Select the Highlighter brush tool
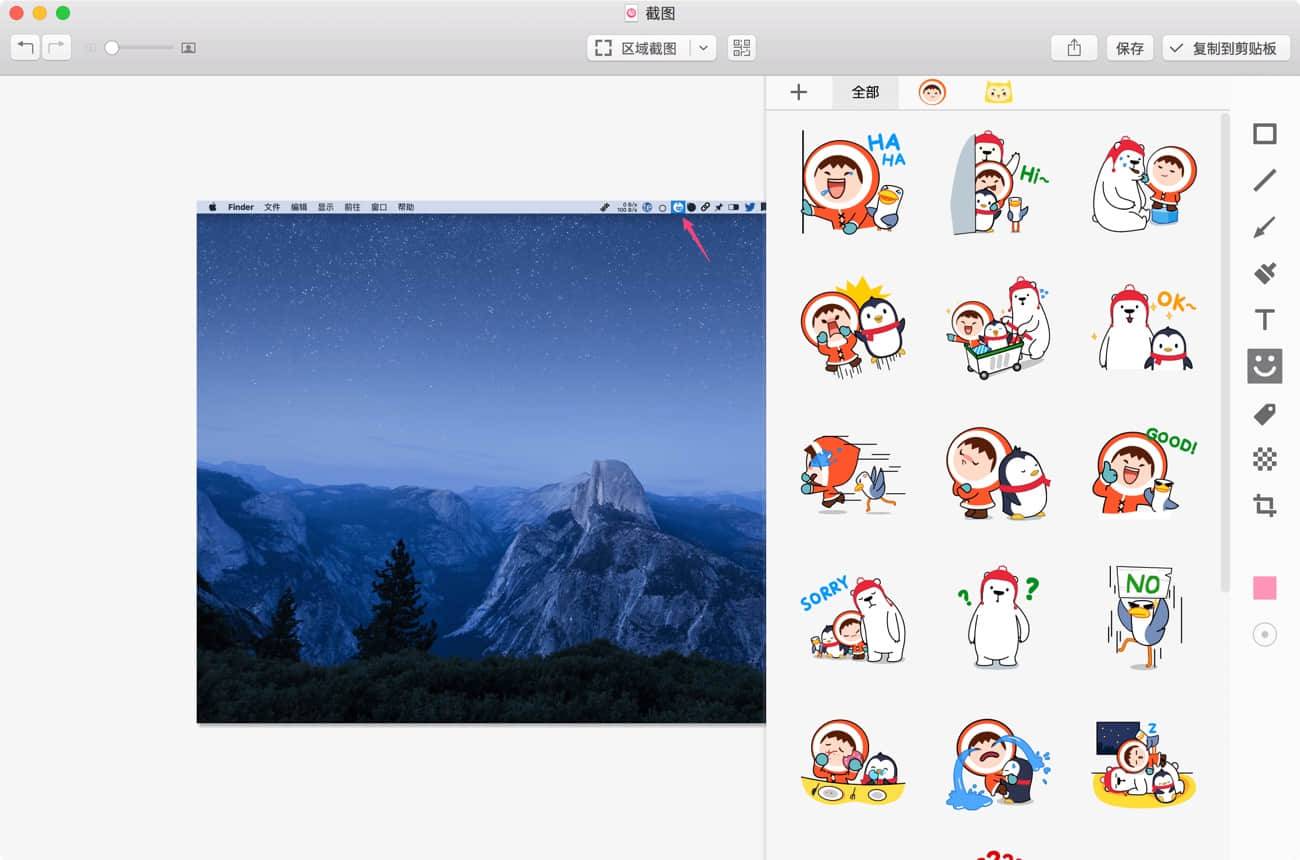 coord(1265,273)
